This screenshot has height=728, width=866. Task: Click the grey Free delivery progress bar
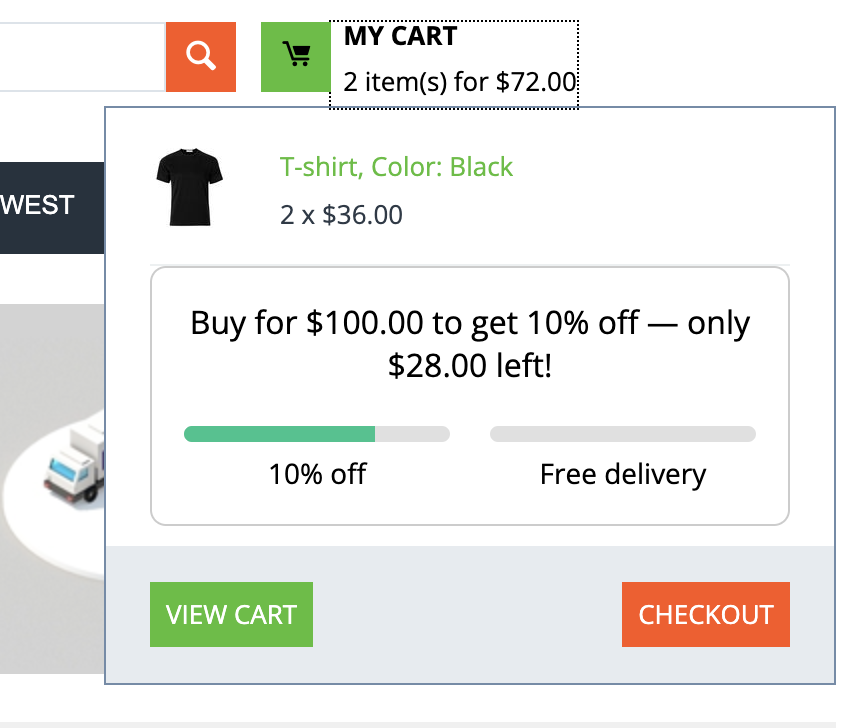(622, 434)
